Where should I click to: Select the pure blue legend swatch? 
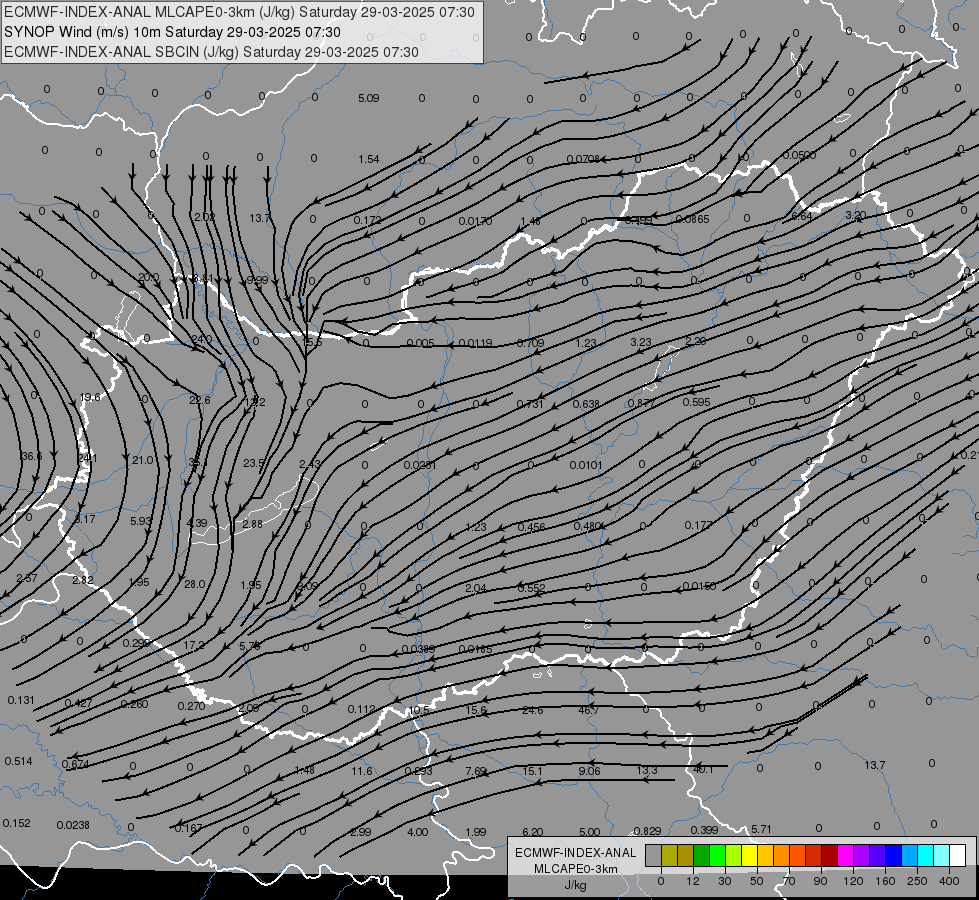pos(893,855)
